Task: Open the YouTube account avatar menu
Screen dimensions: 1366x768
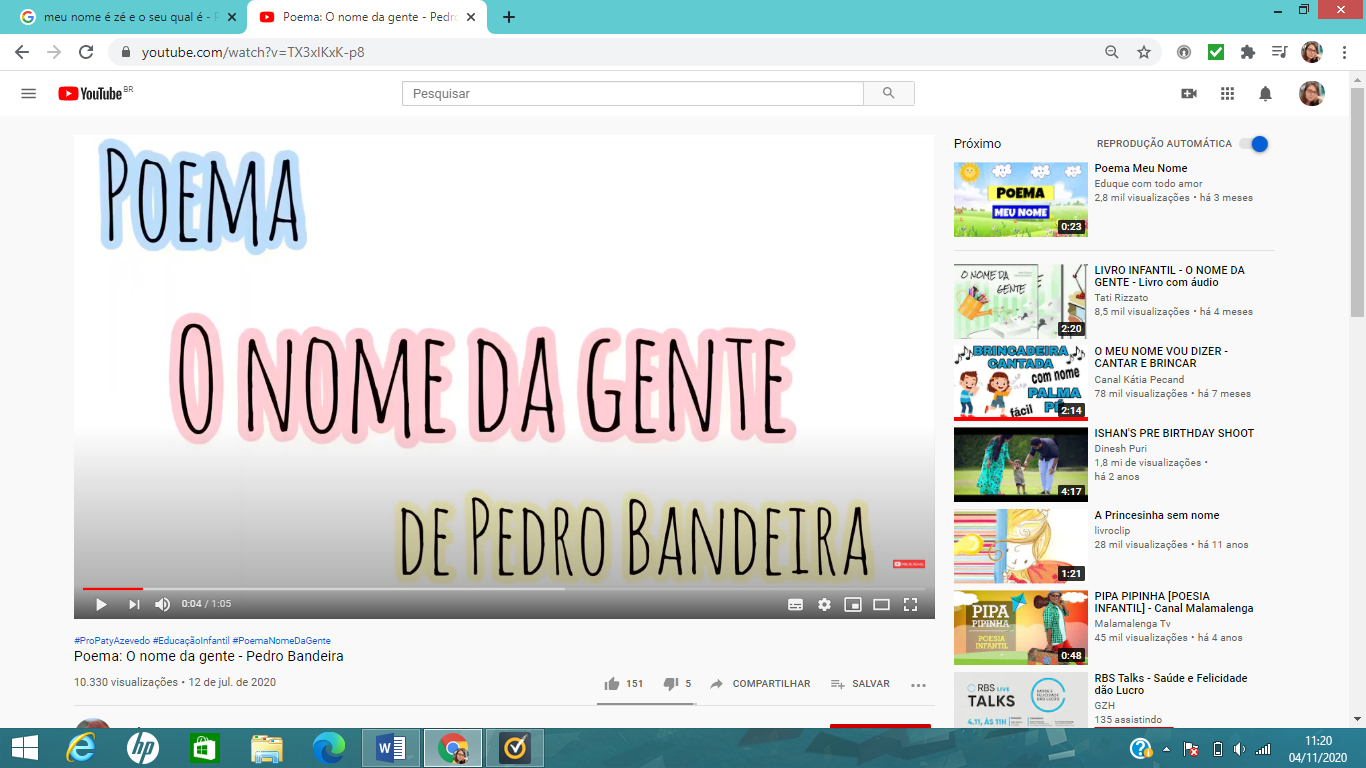Action: [x=1312, y=93]
